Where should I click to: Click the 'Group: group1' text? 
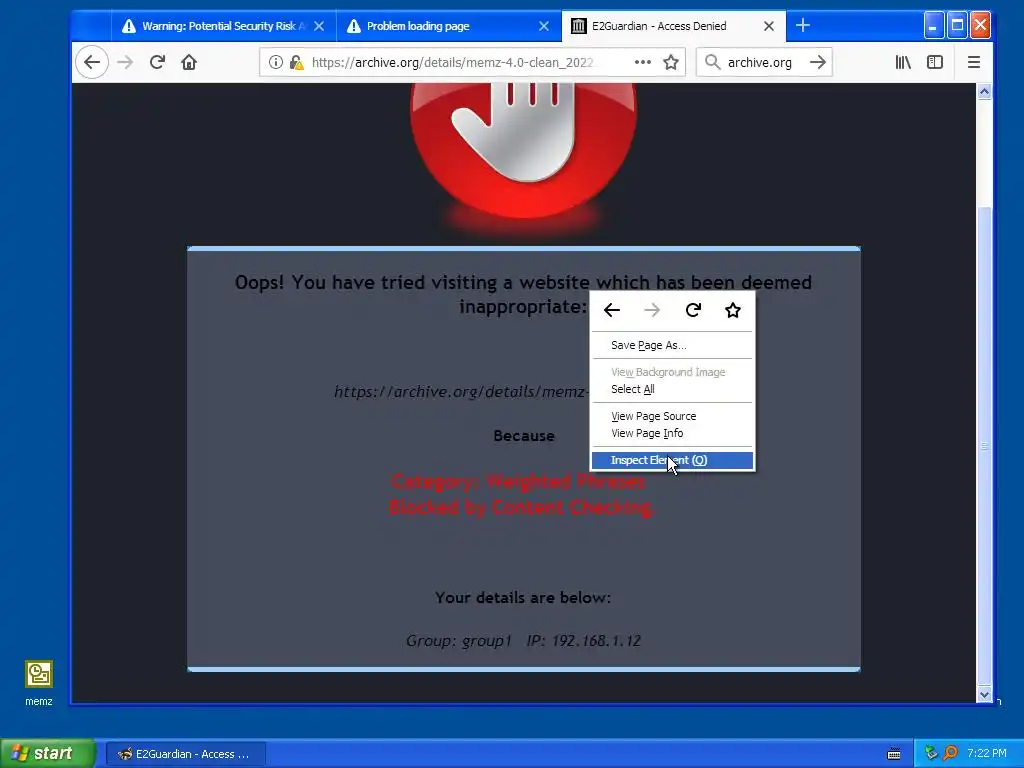pyautogui.click(x=458, y=641)
